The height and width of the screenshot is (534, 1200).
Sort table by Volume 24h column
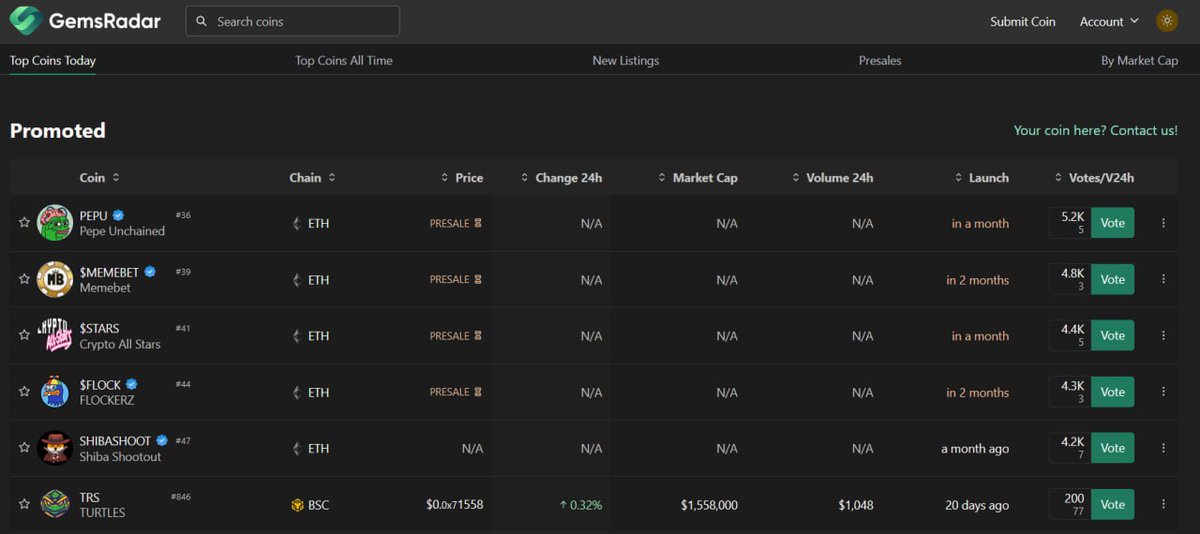pos(832,178)
